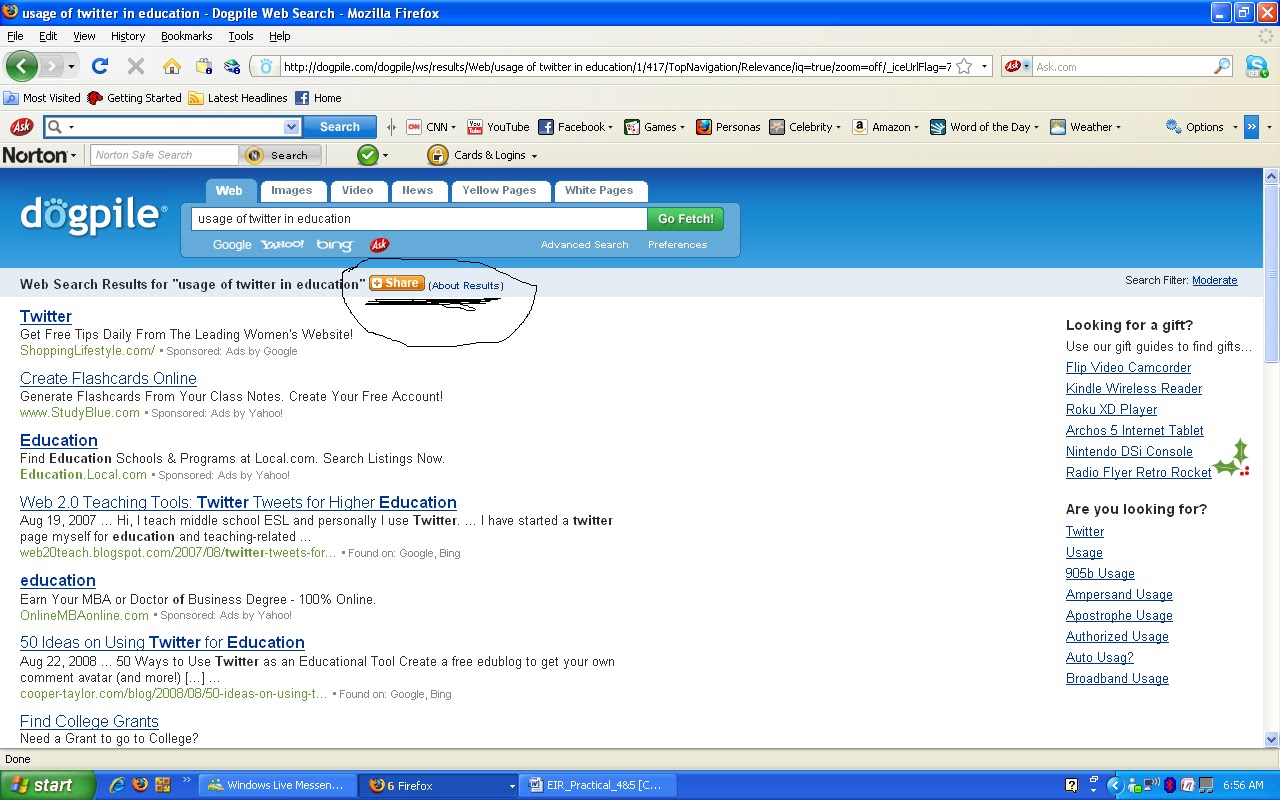Click in the dogpile search query field
The height and width of the screenshot is (800, 1280).
point(419,219)
